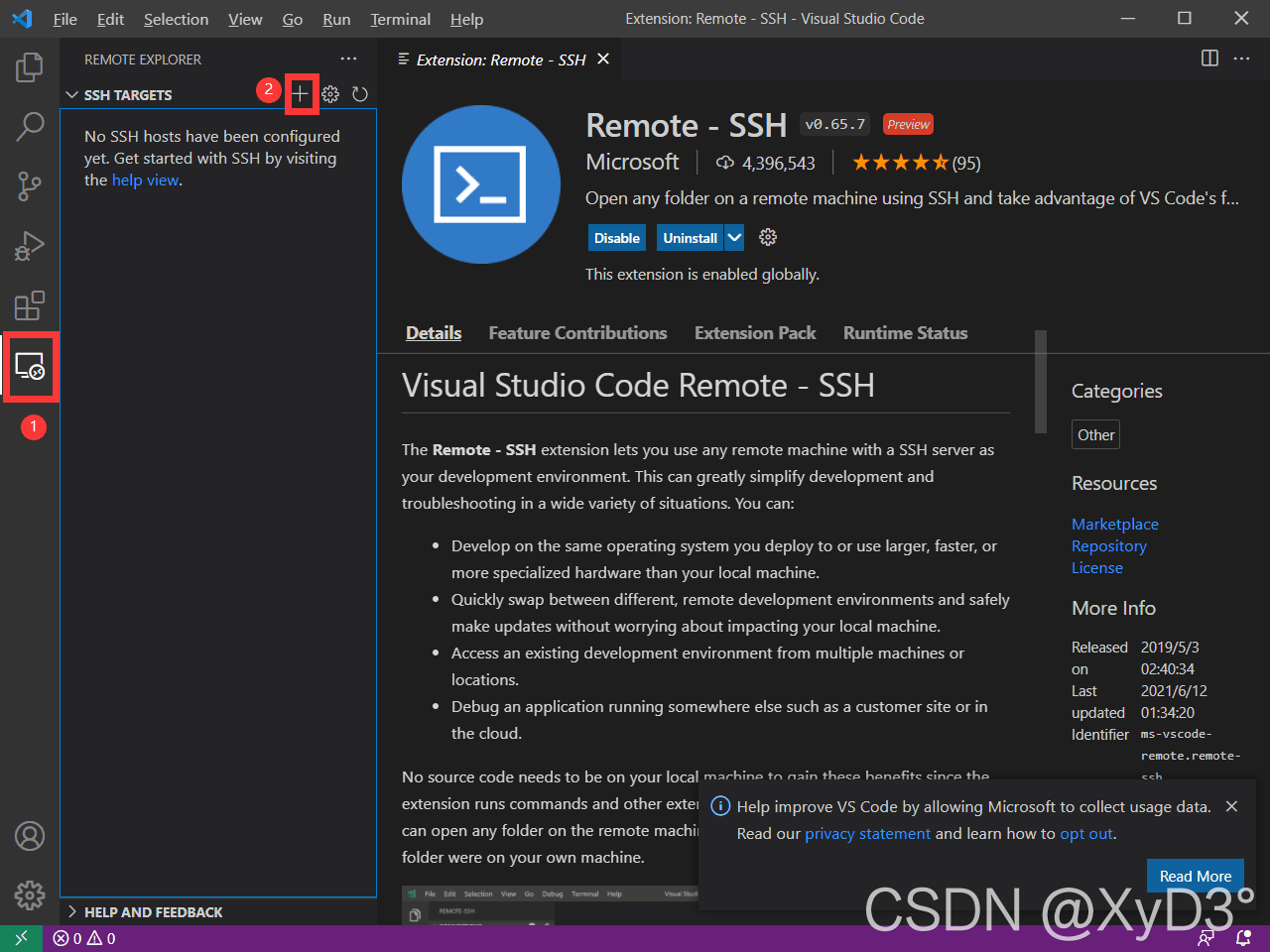The height and width of the screenshot is (952, 1270).
Task: Open SSH config file gear icon
Action: click(x=330, y=94)
